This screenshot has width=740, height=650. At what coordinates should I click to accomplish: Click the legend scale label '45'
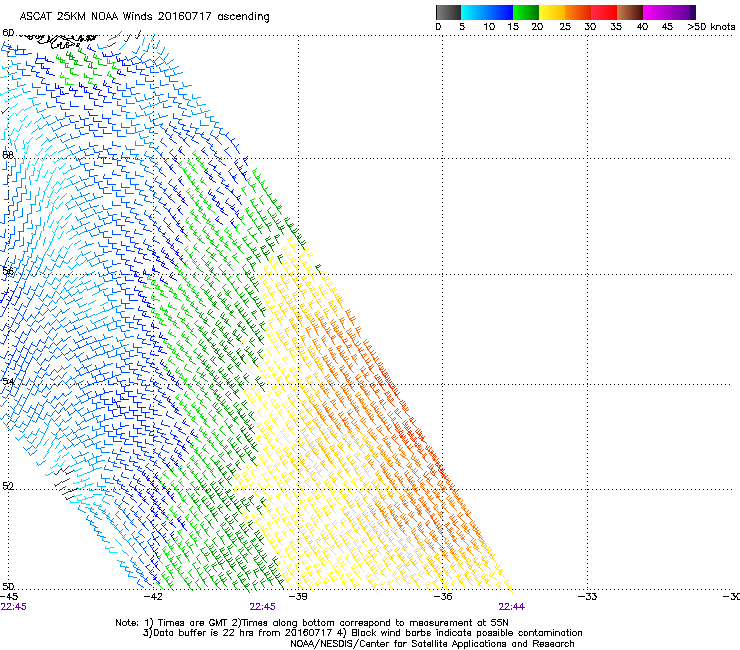coord(667,27)
